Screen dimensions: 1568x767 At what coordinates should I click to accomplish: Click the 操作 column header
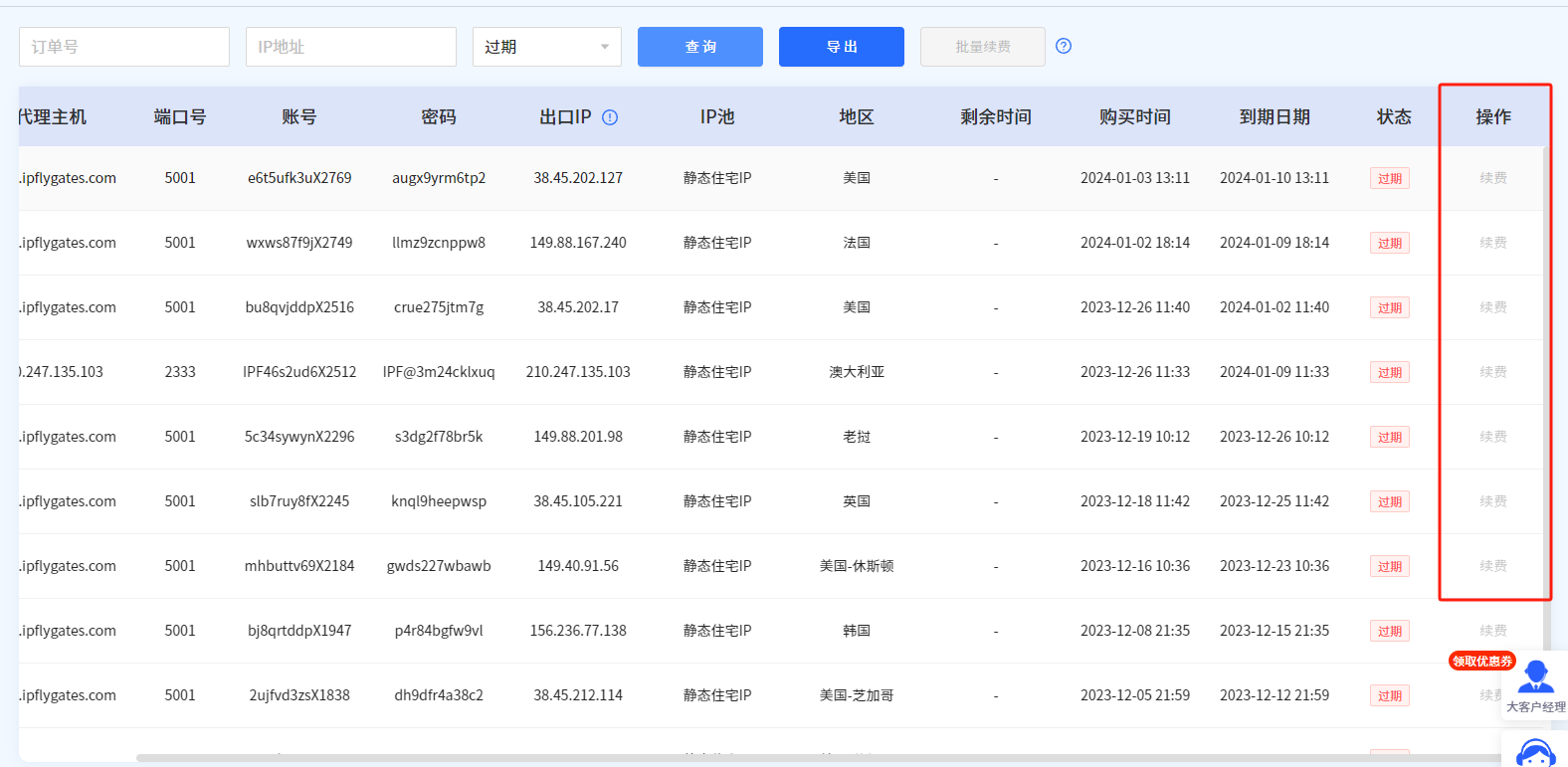[x=1492, y=117]
